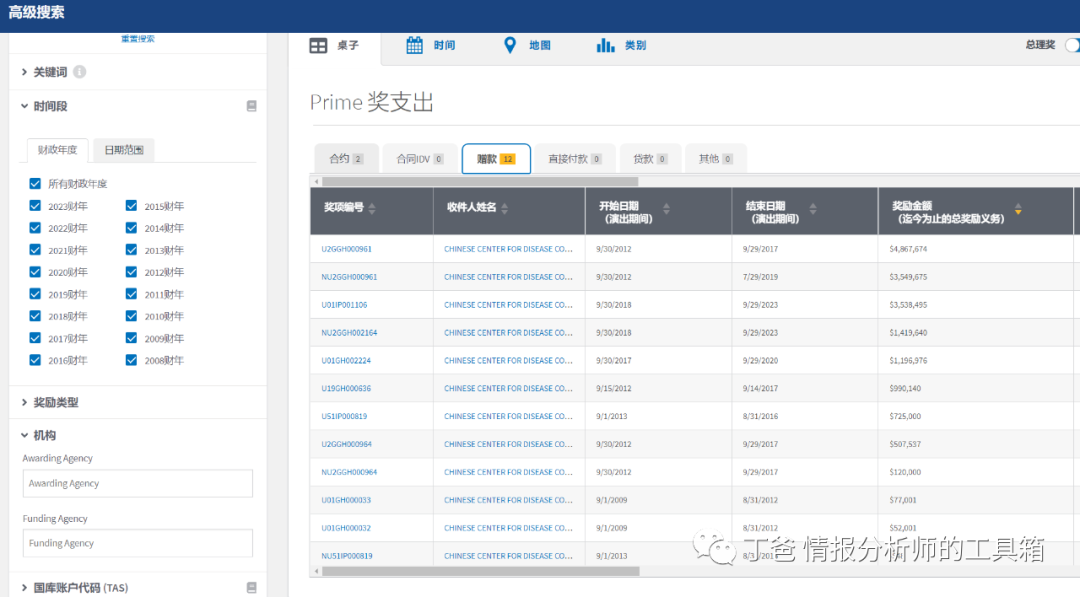Click the 重置搜索 link

[x=138, y=39]
